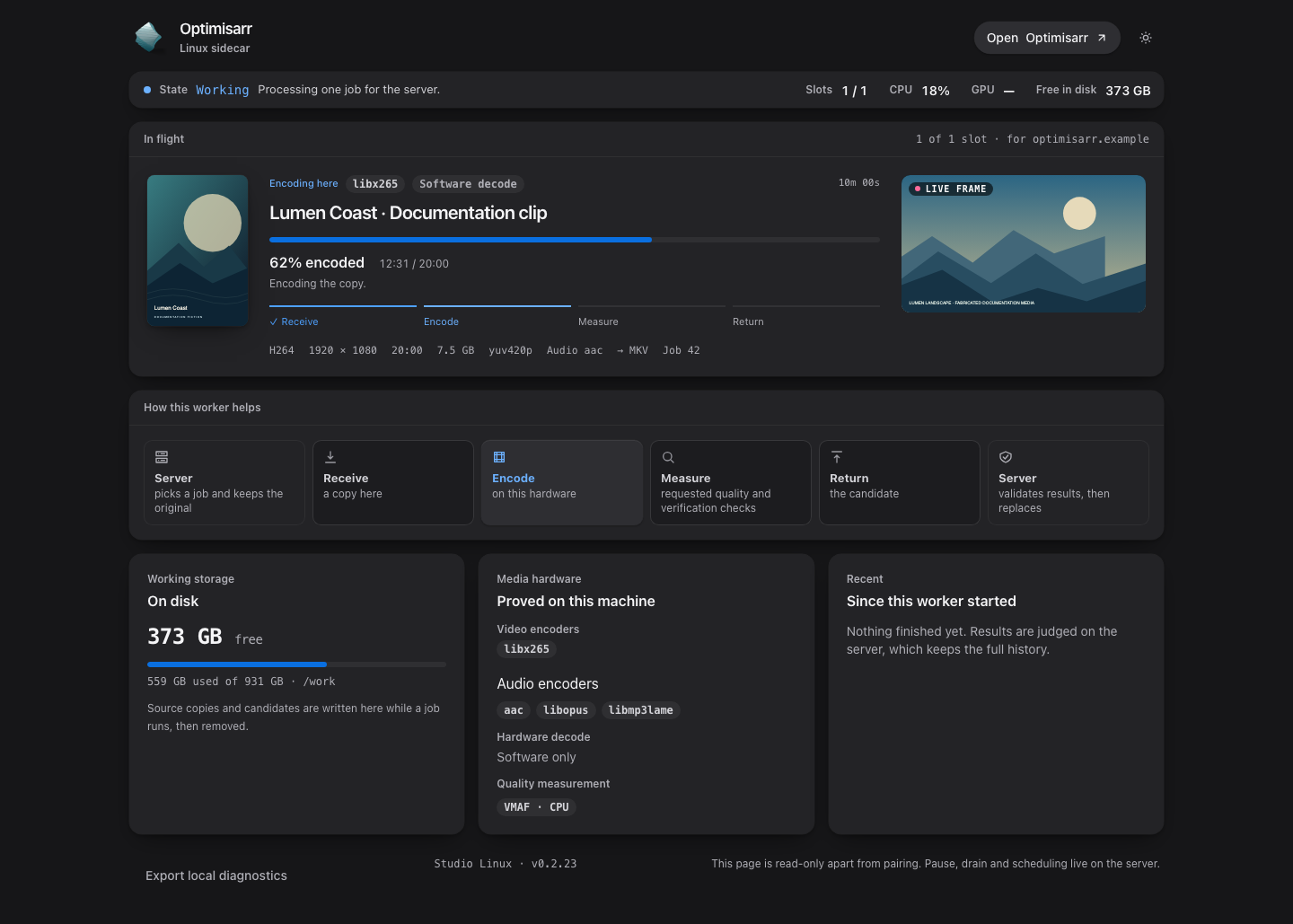Click the Software decode tag
Image resolution: width=1293 pixels, height=924 pixels.
click(468, 184)
